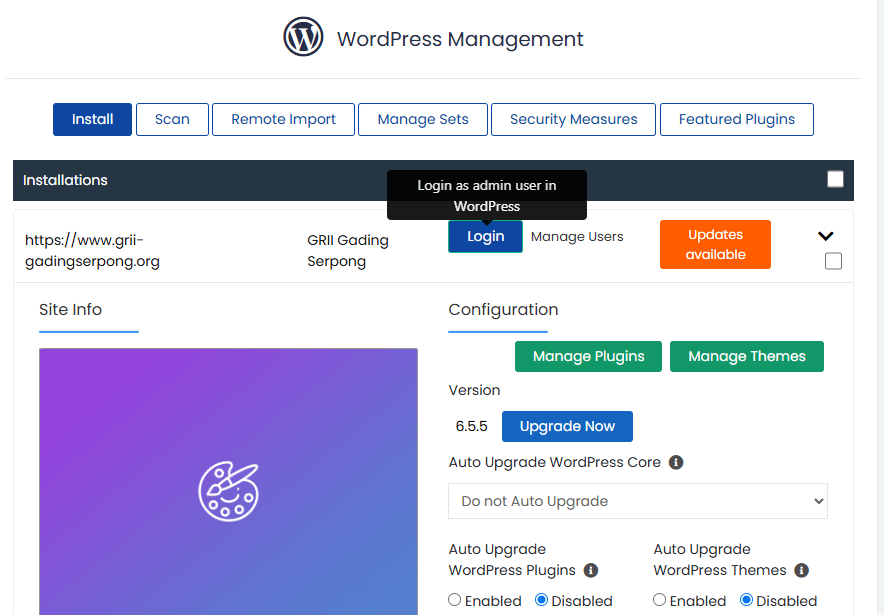Open Manage Plugins
This screenshot has height=615, width=884.
coord(589,356)
